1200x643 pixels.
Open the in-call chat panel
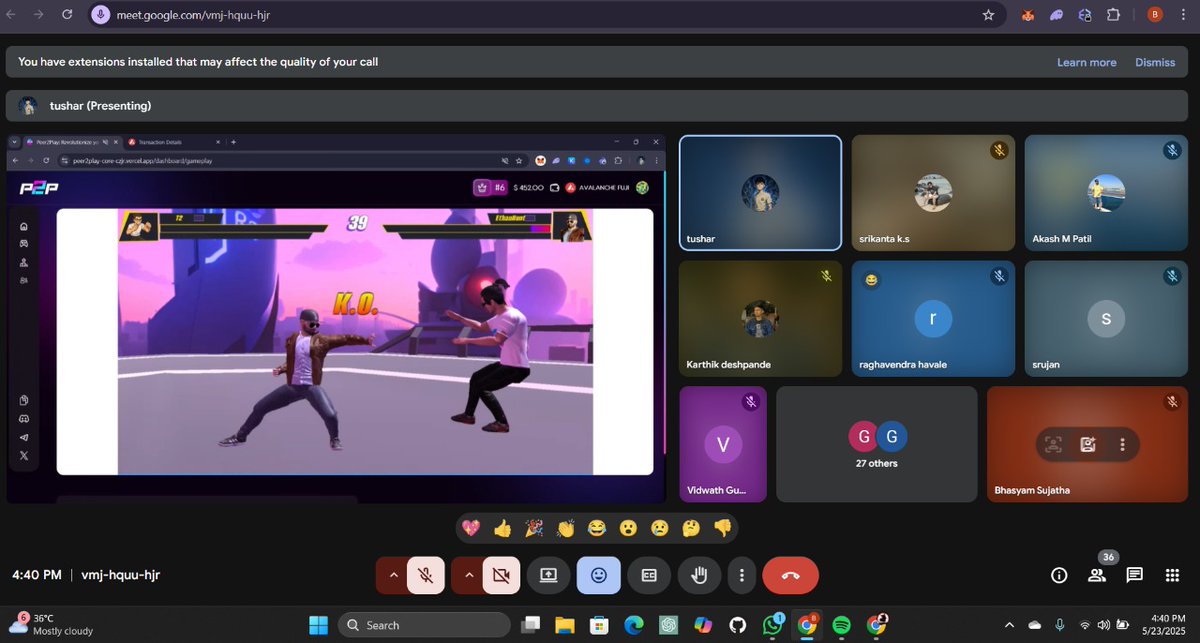click(1135, 575)
